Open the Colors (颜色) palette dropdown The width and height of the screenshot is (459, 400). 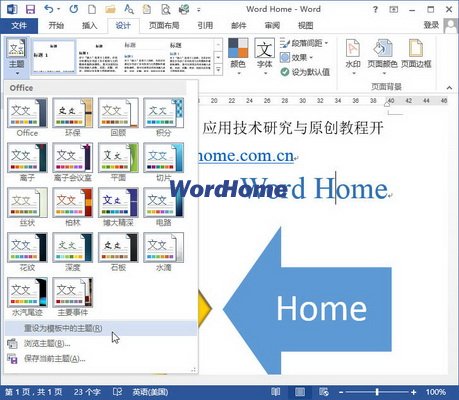pyautogui.click(x=238, y=57)
